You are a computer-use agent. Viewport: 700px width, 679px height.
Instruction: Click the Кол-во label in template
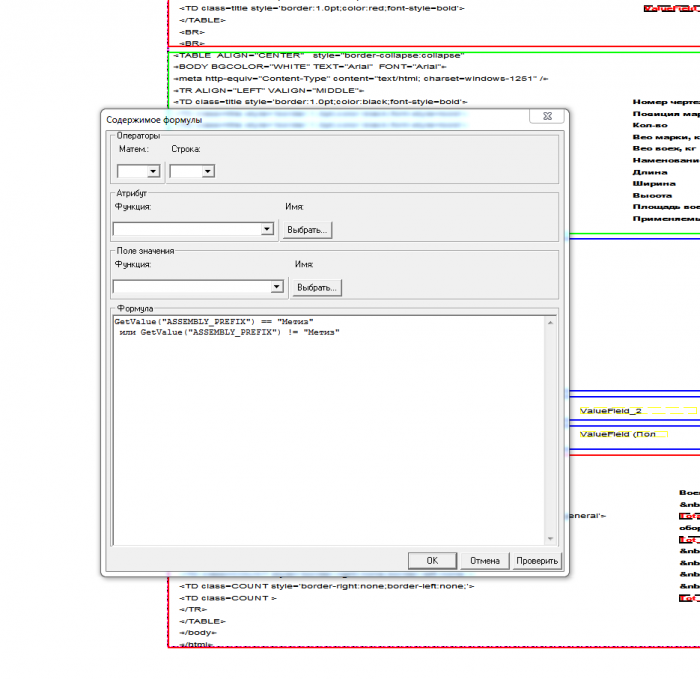click(650, 125)
